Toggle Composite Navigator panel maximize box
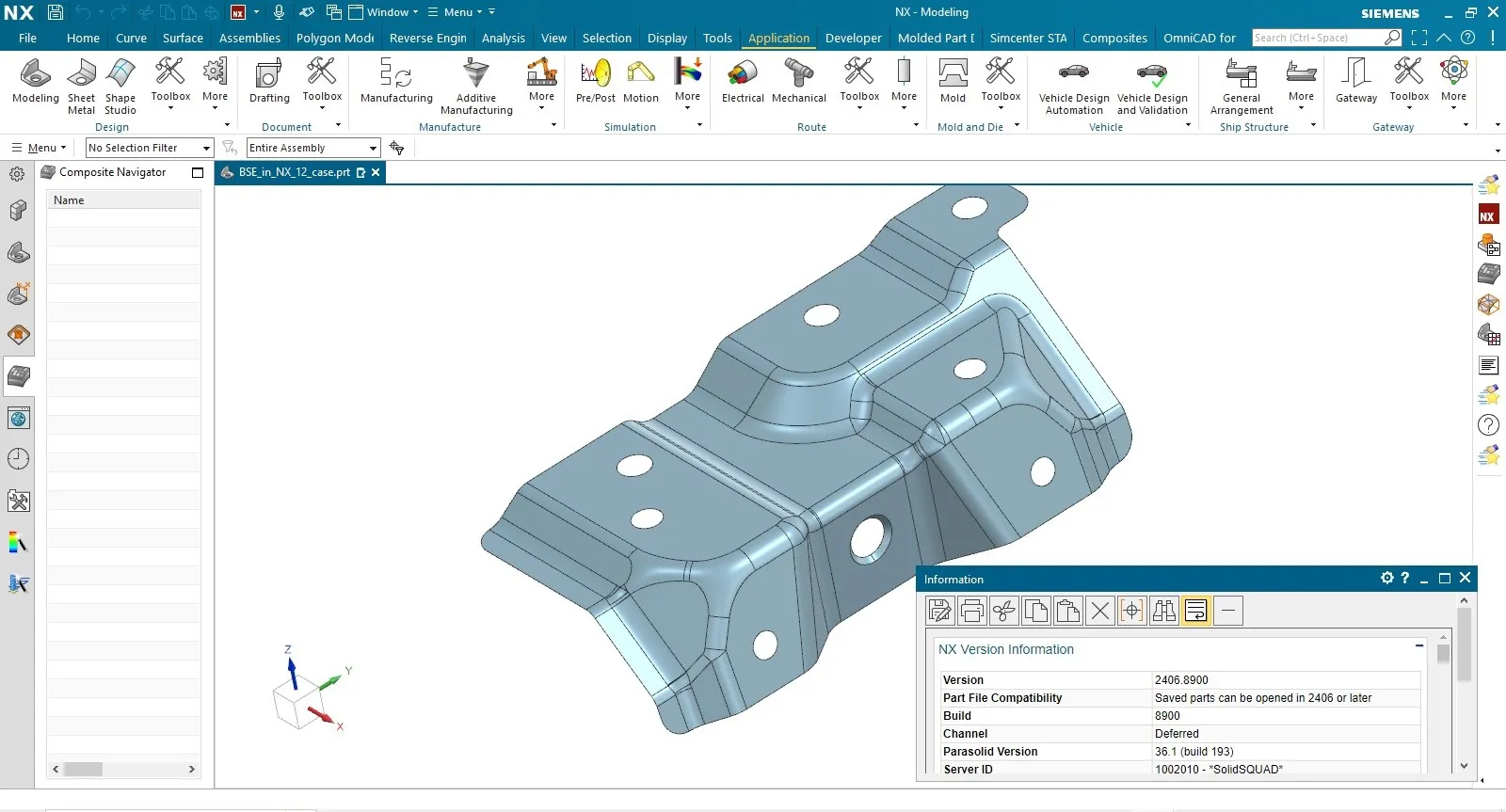The height and width of the screenshot is (812, 1506). pos(198,172)
